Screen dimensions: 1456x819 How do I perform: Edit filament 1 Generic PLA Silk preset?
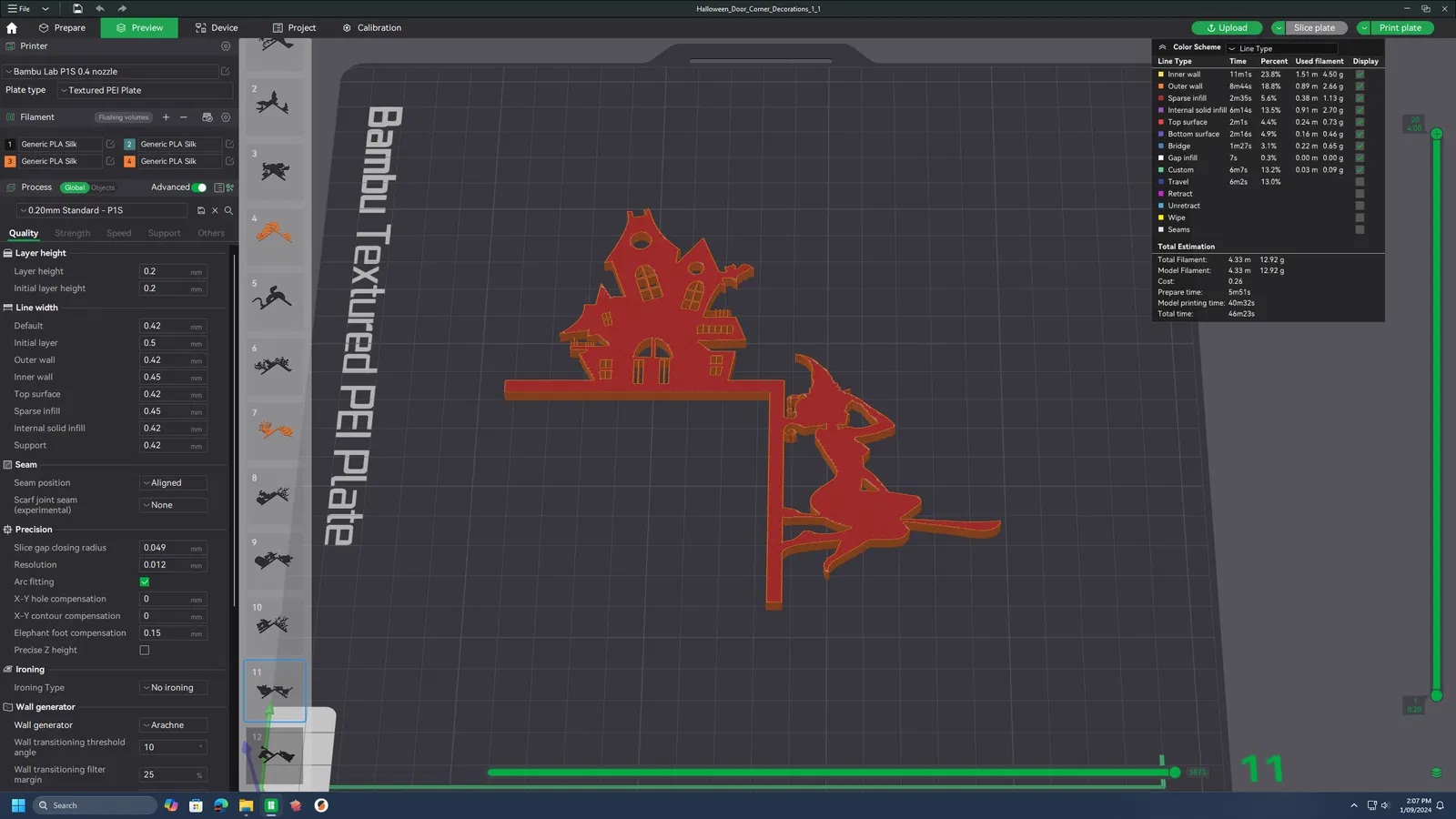(x=110, y=144)
